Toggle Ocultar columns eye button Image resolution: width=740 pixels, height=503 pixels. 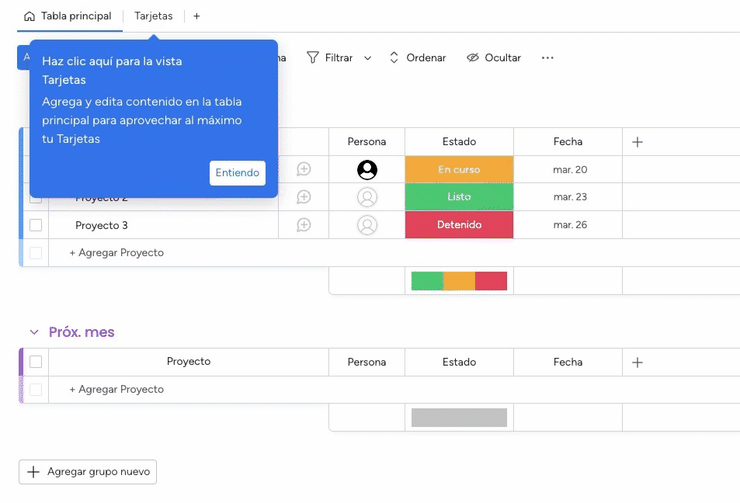point(493,58)
